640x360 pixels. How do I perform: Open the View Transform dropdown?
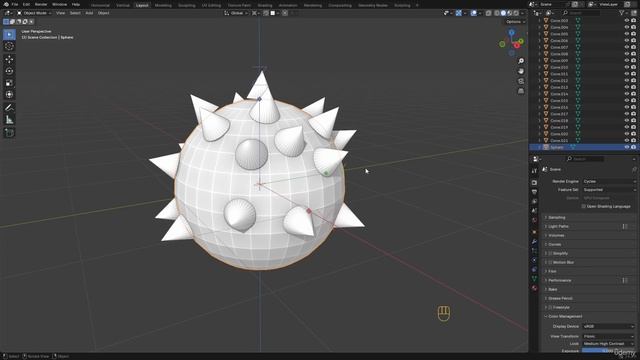pyautogui.click(x=609, y=336)
